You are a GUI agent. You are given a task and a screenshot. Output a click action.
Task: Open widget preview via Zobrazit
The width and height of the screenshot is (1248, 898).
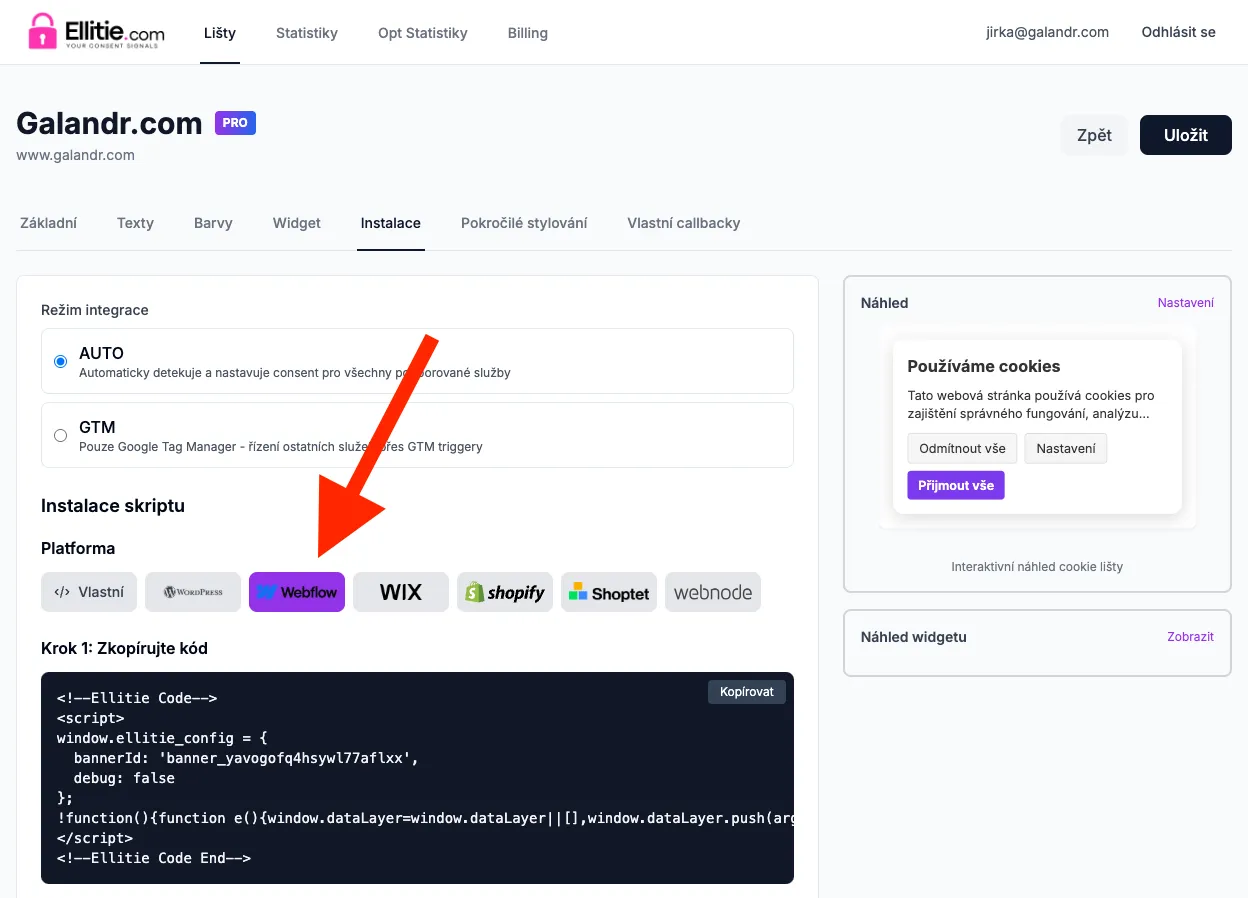coord(1190,636)
